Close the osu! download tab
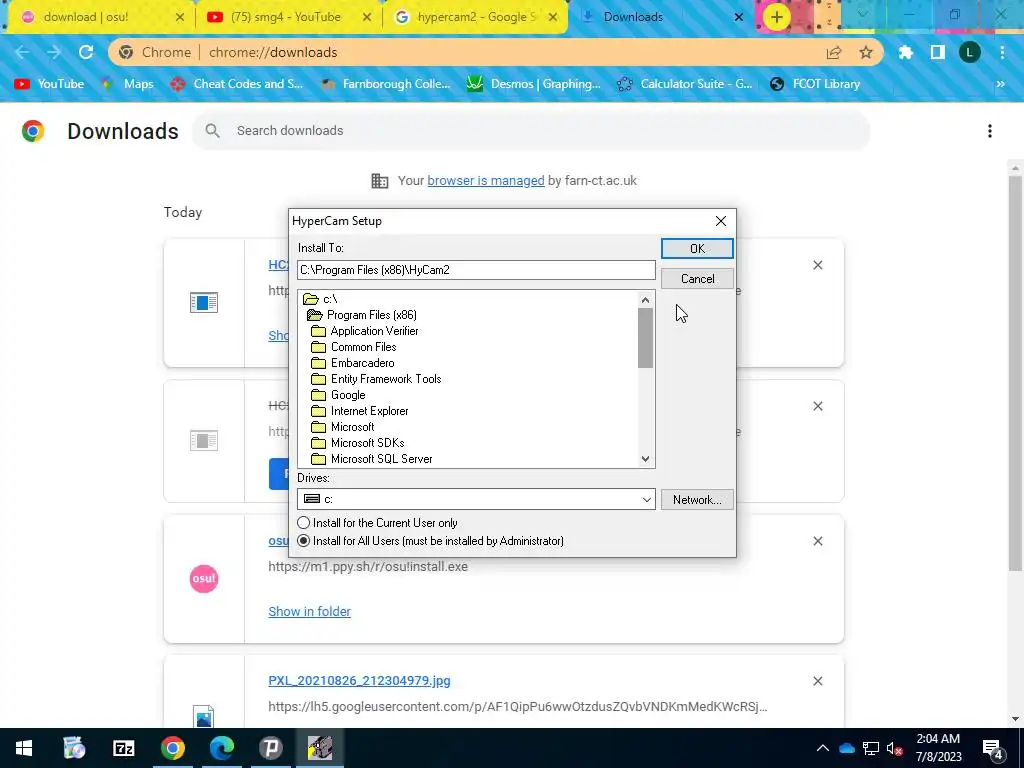Image resolution: width=1024 pixels, height=768 pixels. tap(180, 17)
